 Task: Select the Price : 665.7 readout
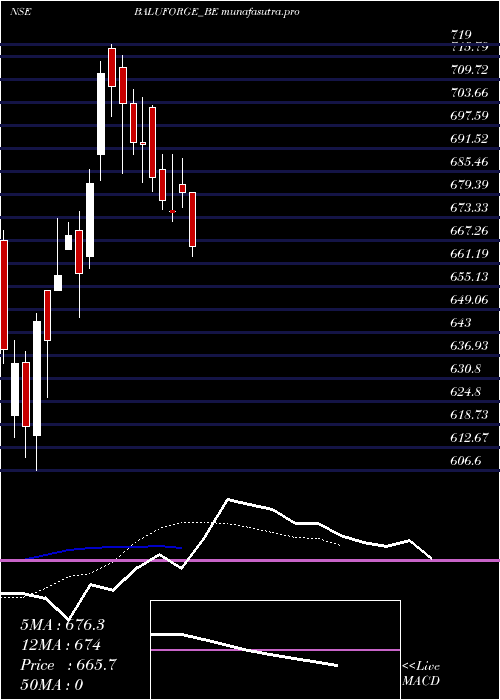[68, 665]
